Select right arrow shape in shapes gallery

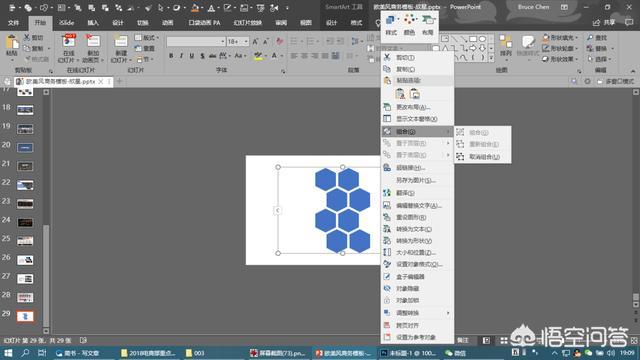coord(473,48)
